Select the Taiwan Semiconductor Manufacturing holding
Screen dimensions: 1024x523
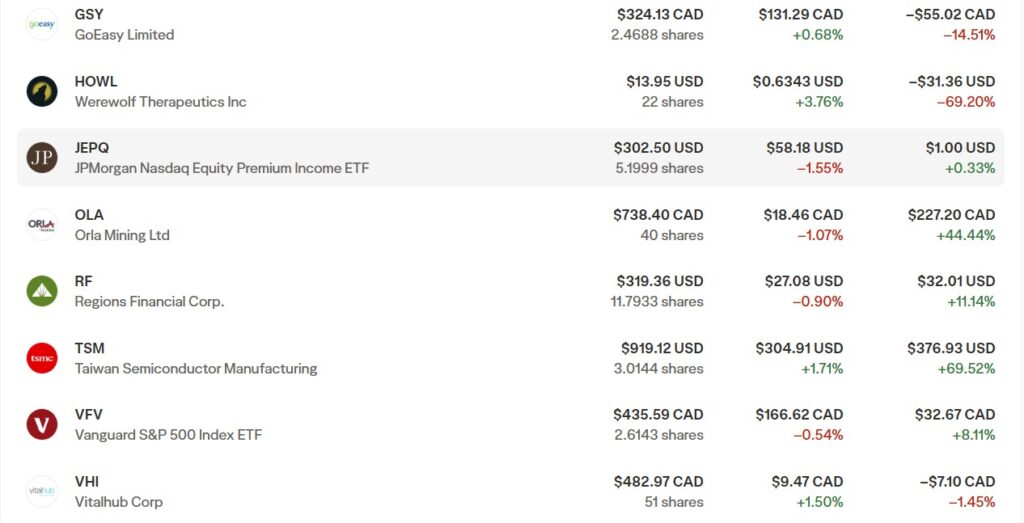tap(195, 368)
